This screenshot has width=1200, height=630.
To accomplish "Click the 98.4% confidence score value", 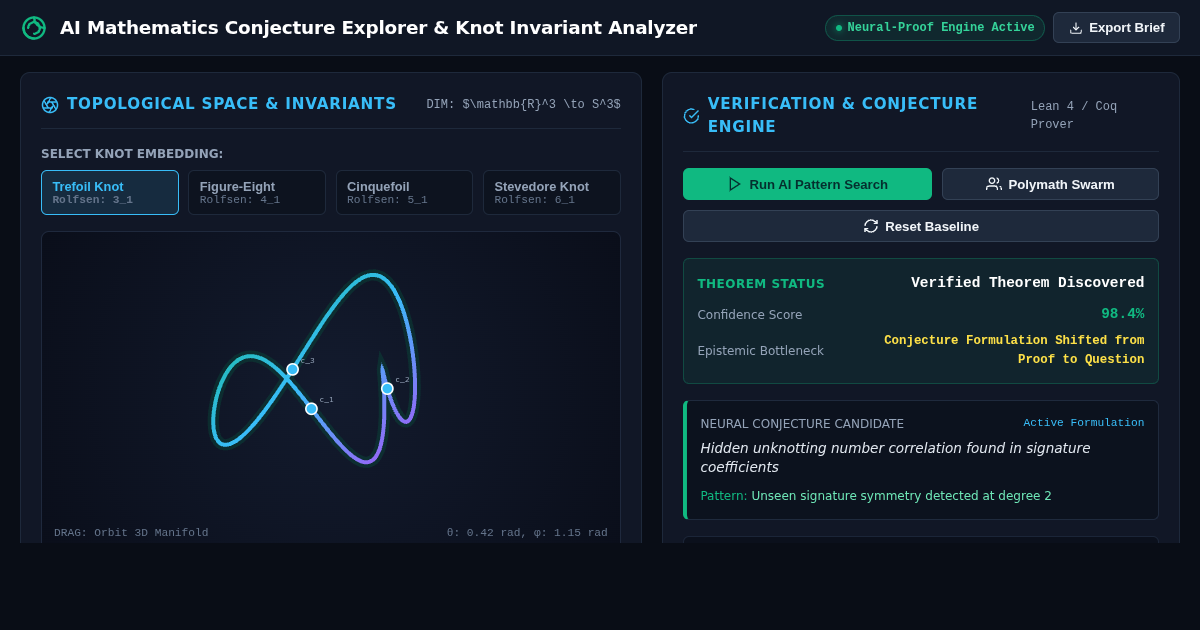I will coord(1123,314).
